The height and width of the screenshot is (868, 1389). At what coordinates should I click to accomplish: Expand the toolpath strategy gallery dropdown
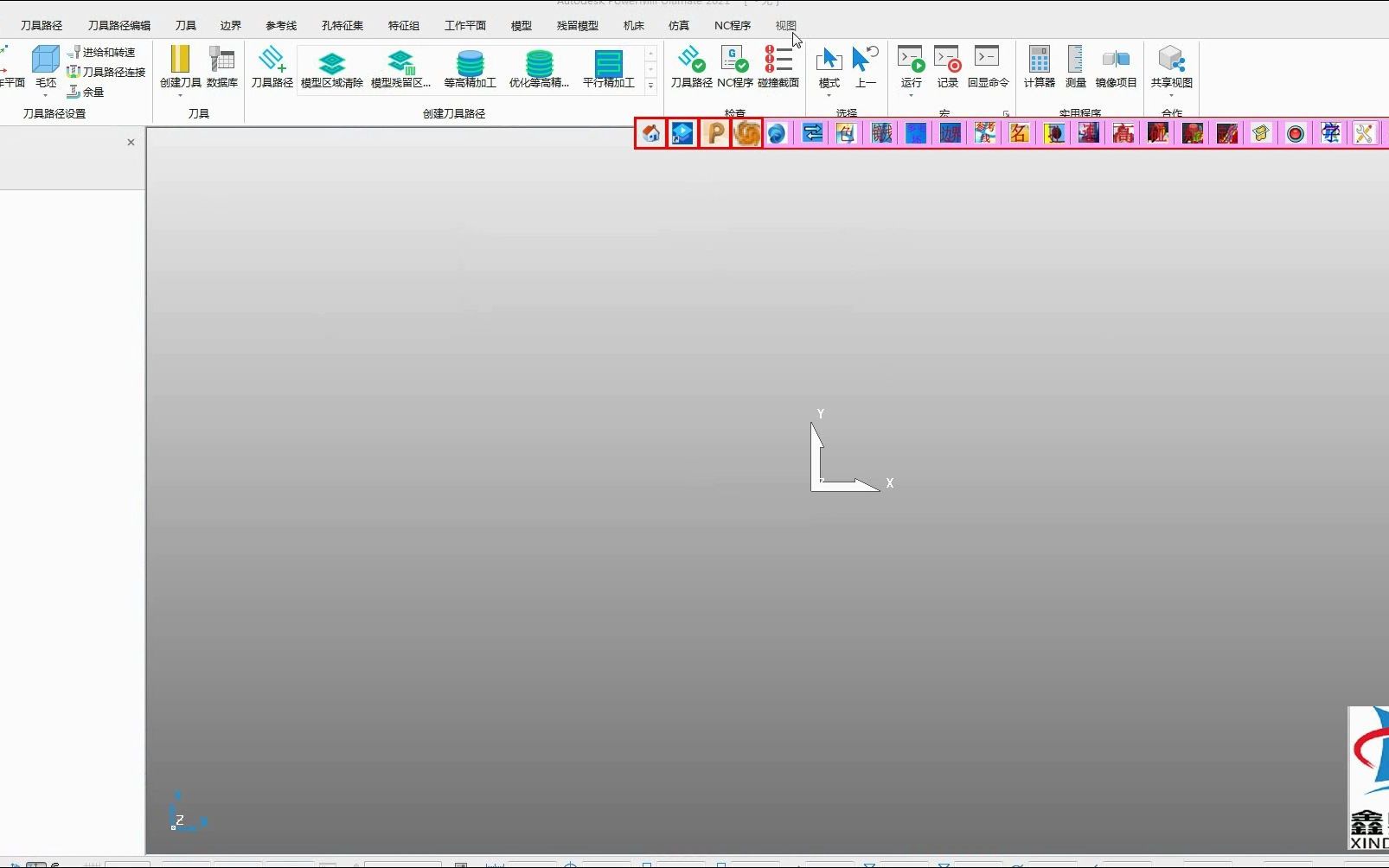651,85
